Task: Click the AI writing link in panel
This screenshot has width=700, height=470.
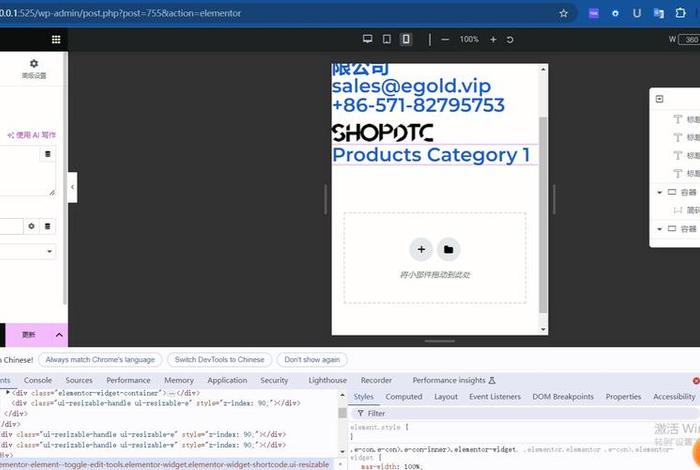Action: tap(31, 134)
